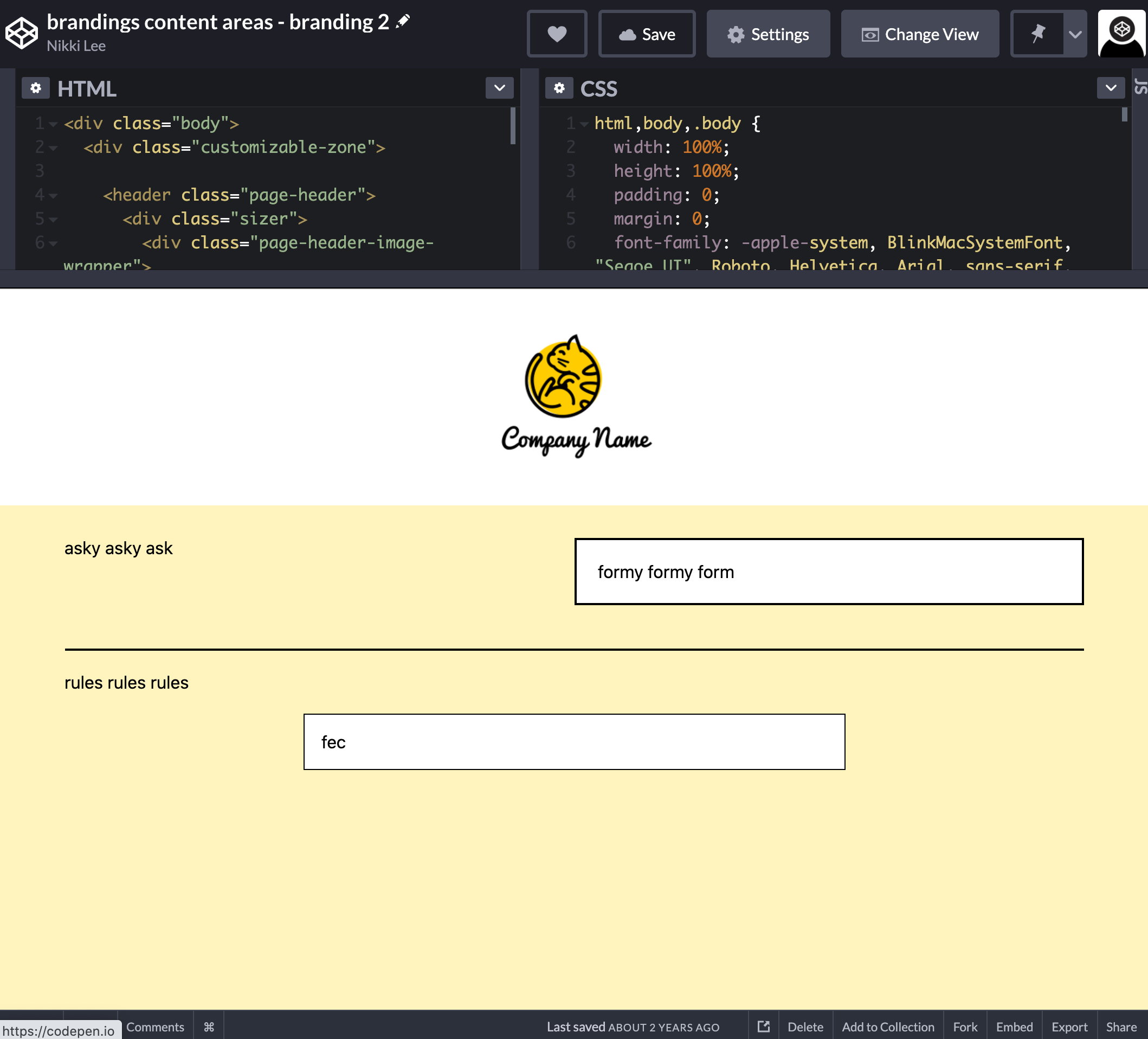Viewport: 1148px width, 1039px height.
Task: Click the pin icon button
Action: 1037,34
